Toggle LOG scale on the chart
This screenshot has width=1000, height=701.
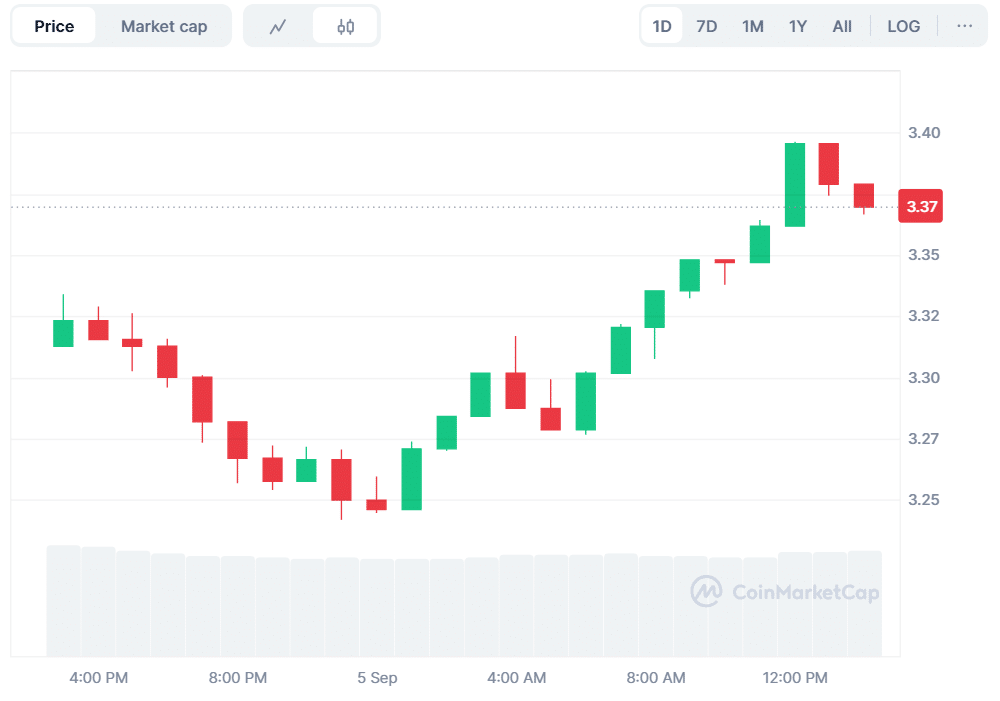pyautogui.click(x=903, y=27)
